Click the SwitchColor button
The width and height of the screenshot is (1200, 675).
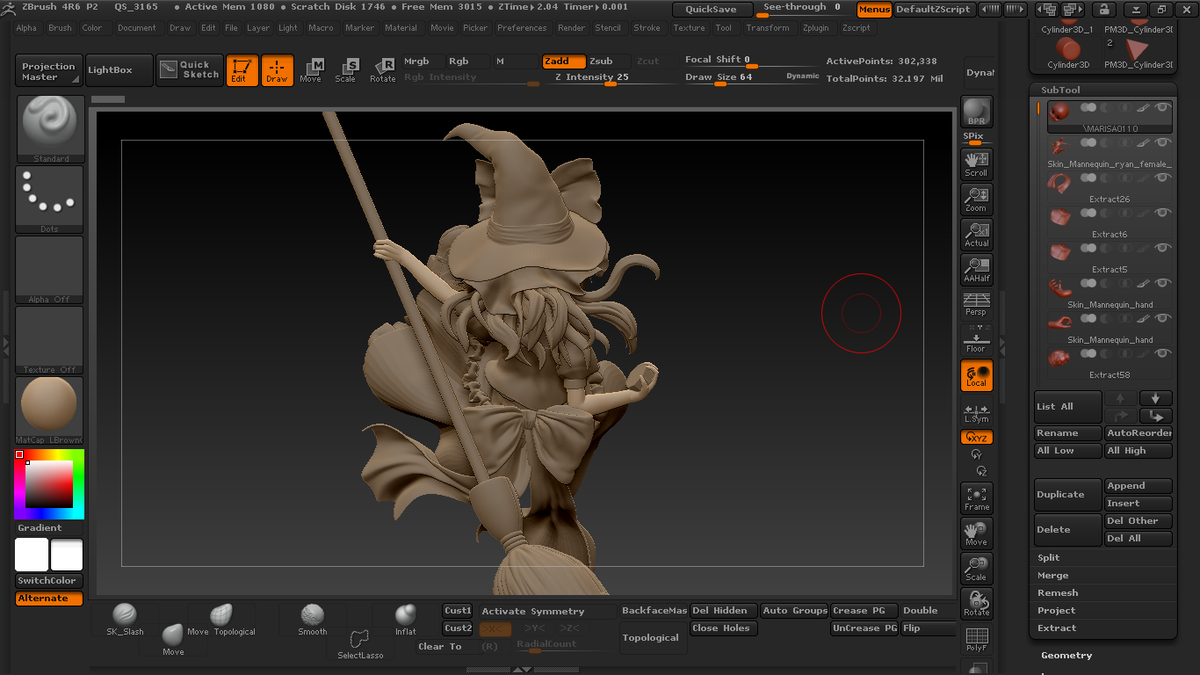[x=49, y=581]
